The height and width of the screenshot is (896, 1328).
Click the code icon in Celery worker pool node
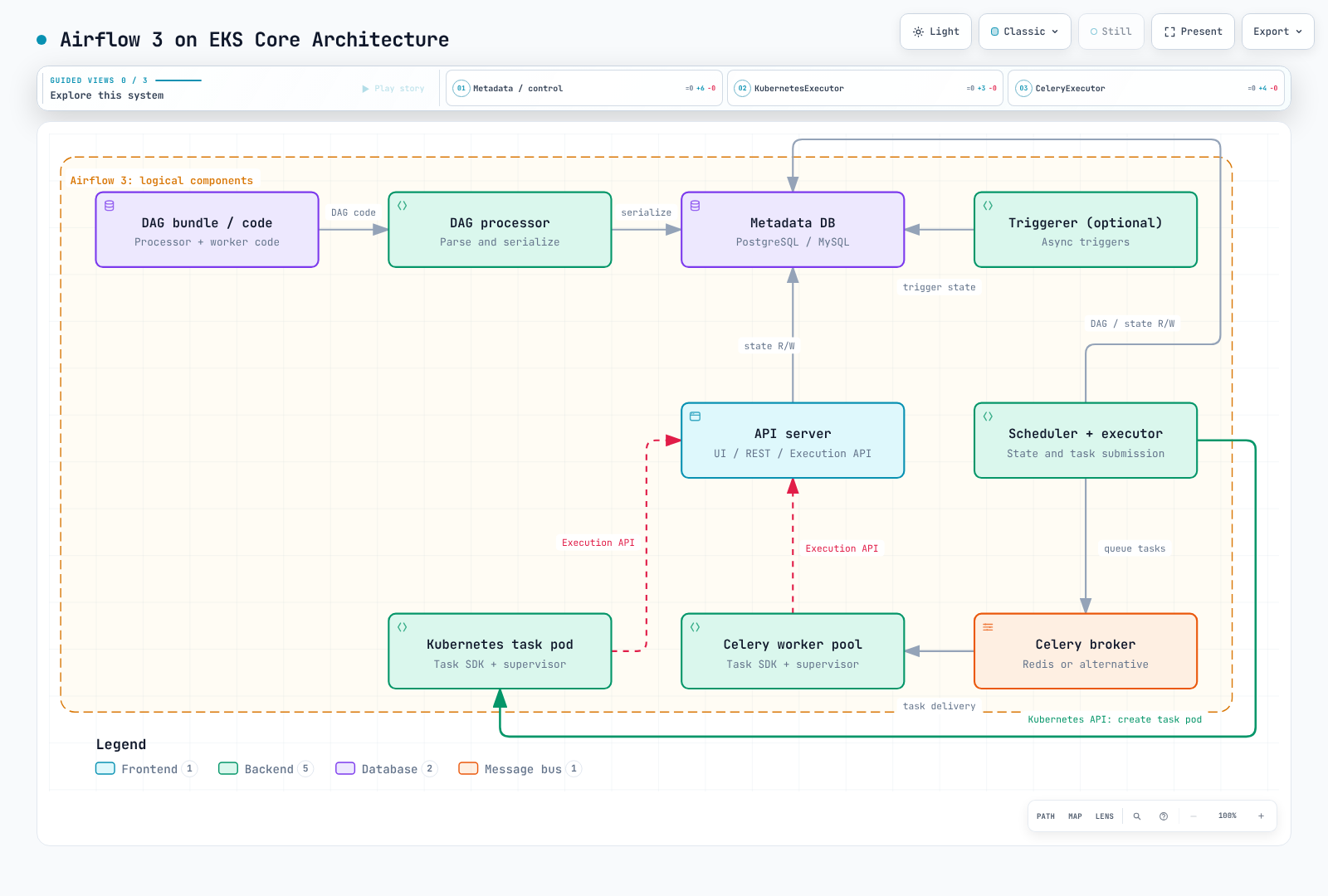coord(696,627)
